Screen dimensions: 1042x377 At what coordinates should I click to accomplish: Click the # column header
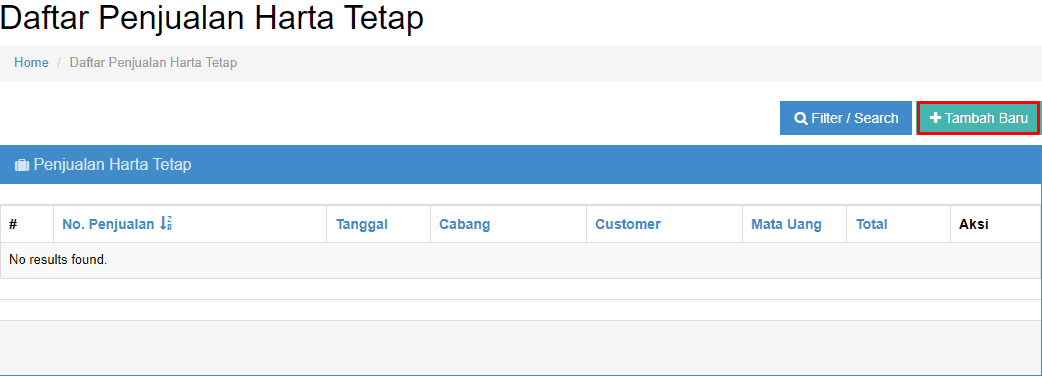pos(13,225)
